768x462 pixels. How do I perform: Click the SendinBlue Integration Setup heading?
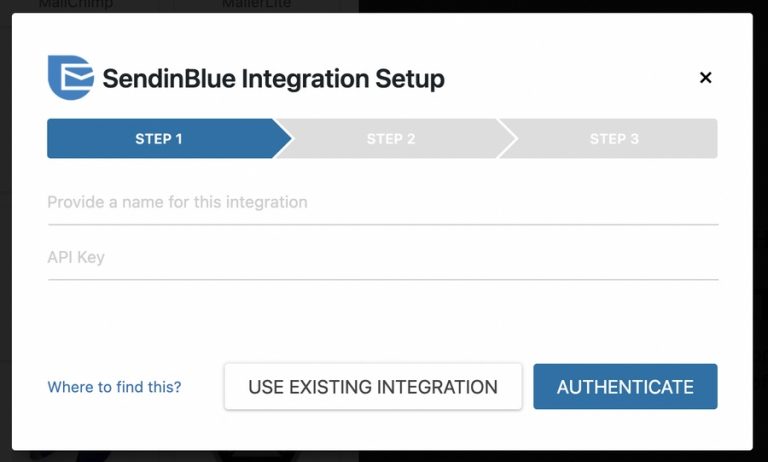(x=273, y=78)
